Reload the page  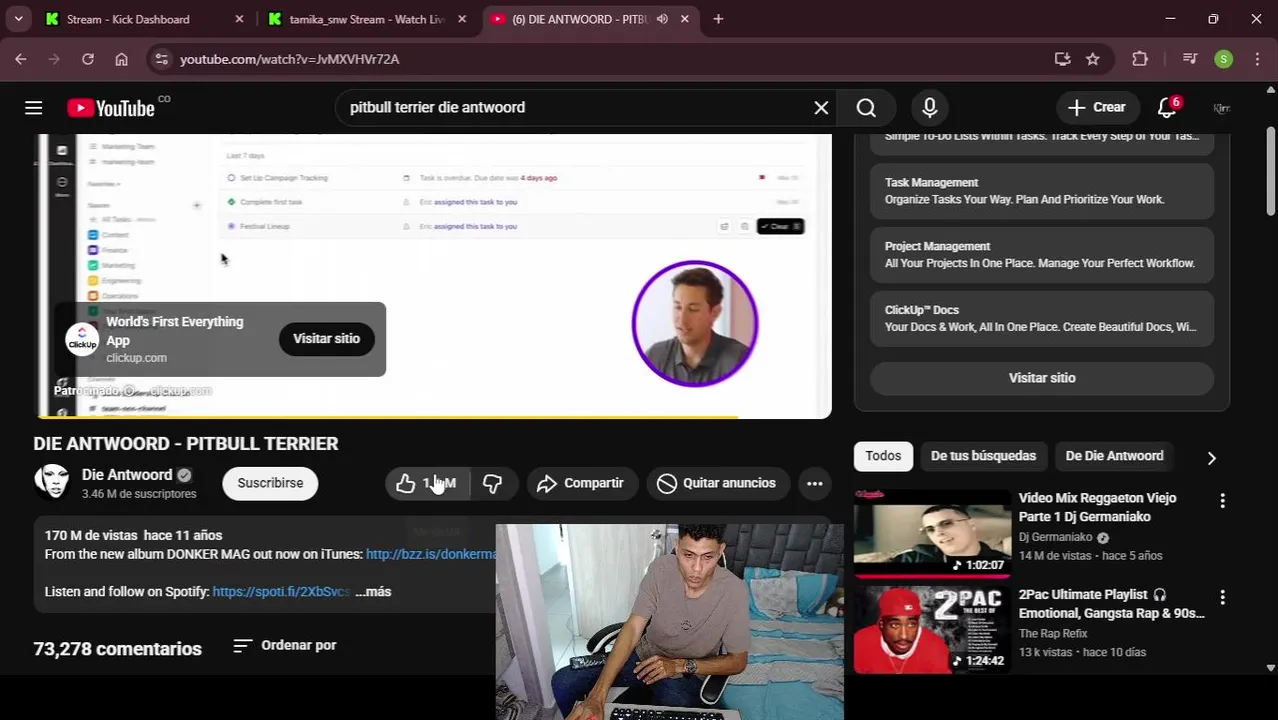[88, 59]
